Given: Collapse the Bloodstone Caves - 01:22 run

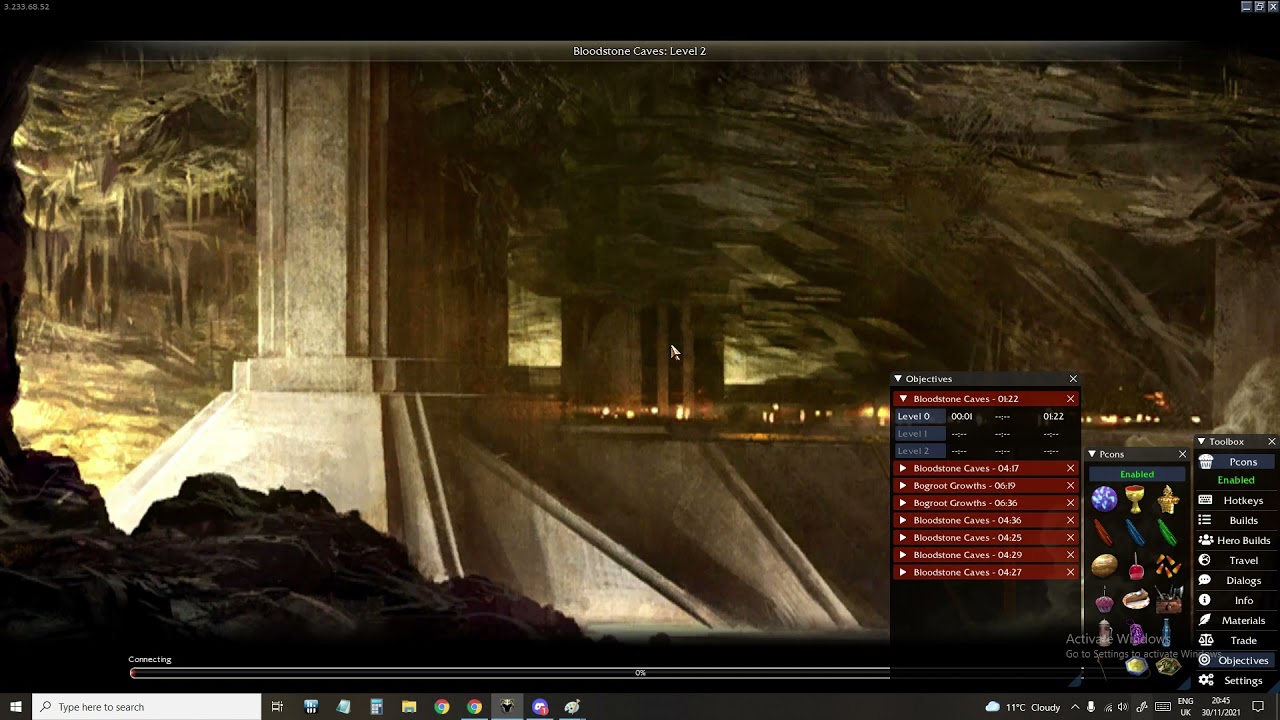Looking at the screenshot, I should click(x=903, y=399).
